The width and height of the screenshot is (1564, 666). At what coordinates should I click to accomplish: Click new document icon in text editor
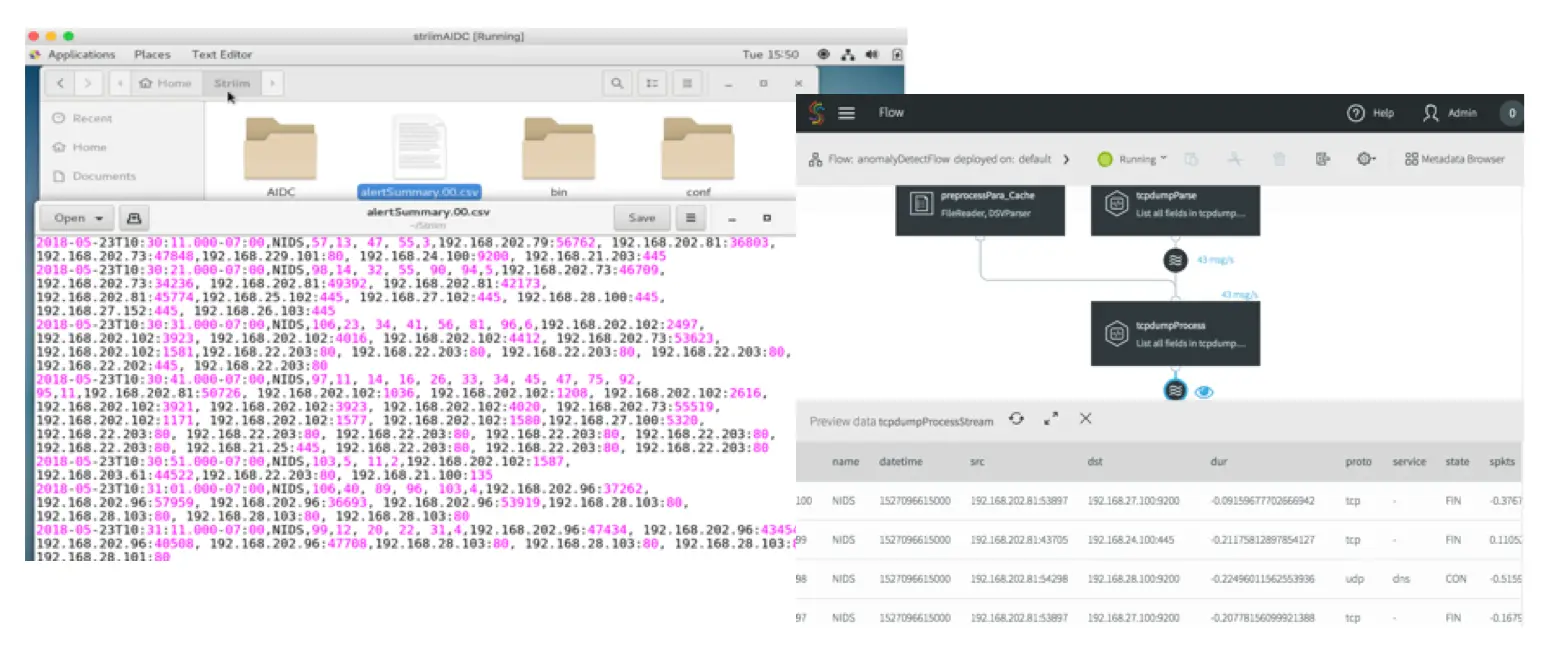tap(132, 218)
